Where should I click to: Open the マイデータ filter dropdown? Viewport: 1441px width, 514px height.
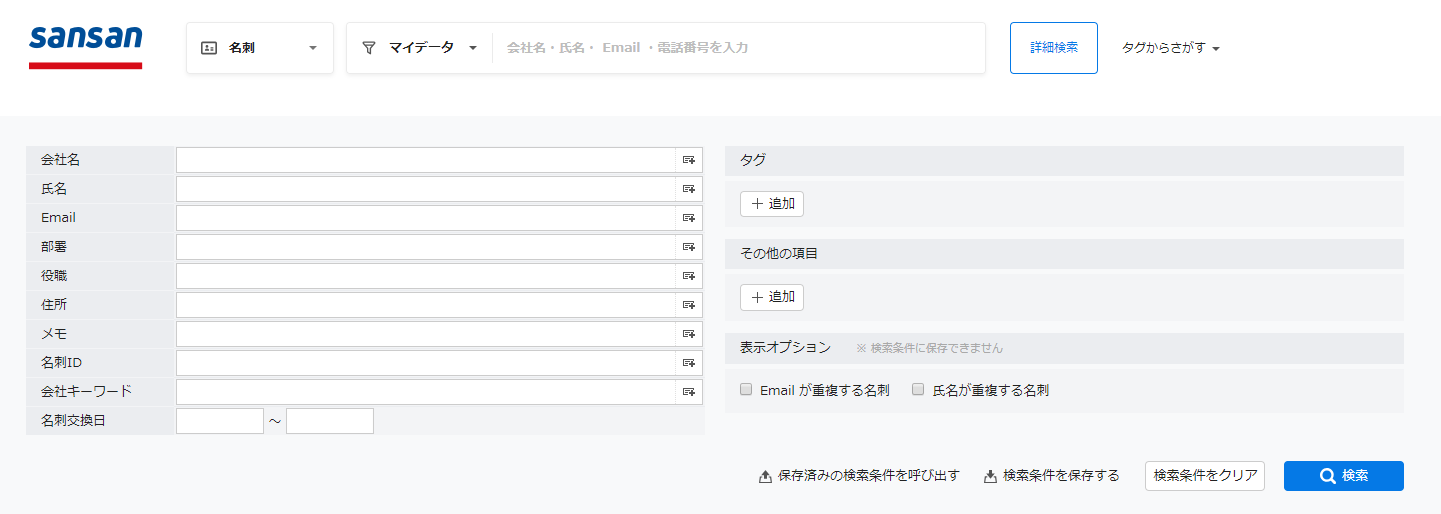[420, 48]
